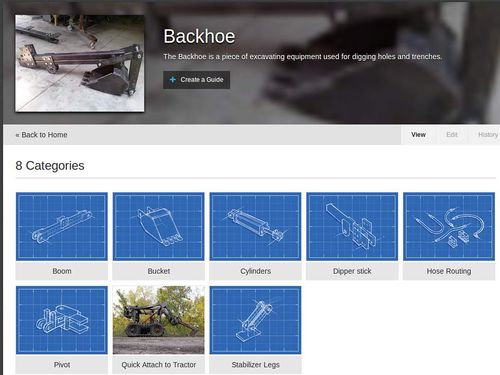The image size is (500, 375).
Task: Click the plus icon on Create a Guide
Action: pyautogui.click(x=172, y=80)
